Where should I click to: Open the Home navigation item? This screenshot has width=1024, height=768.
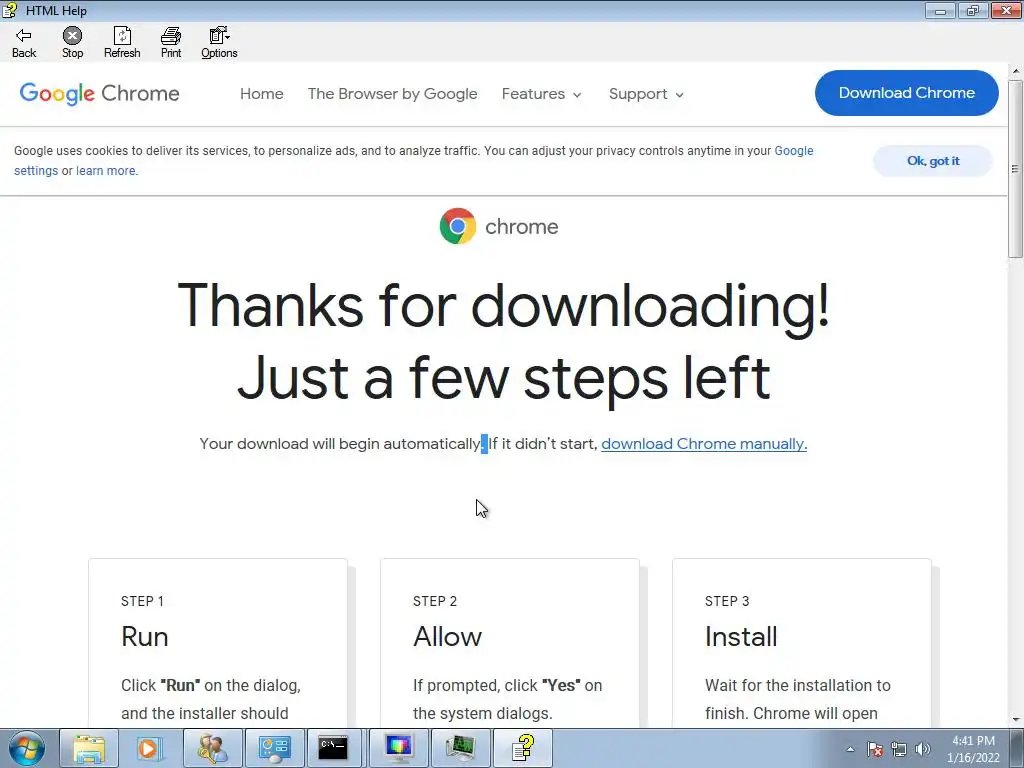tap(261, 93)
